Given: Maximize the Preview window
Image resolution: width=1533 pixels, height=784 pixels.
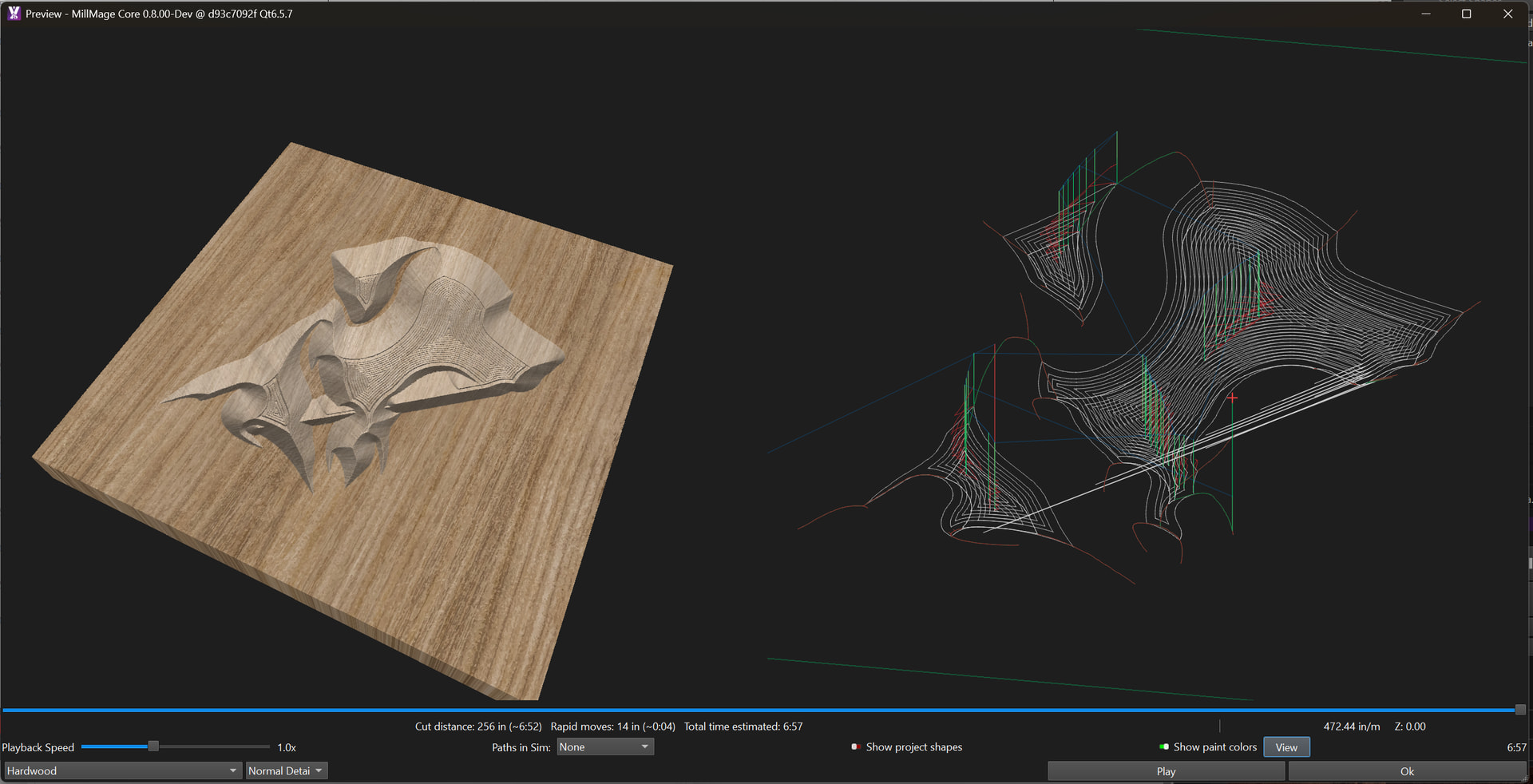Looking at the screenshot, I should point(1466,14).
